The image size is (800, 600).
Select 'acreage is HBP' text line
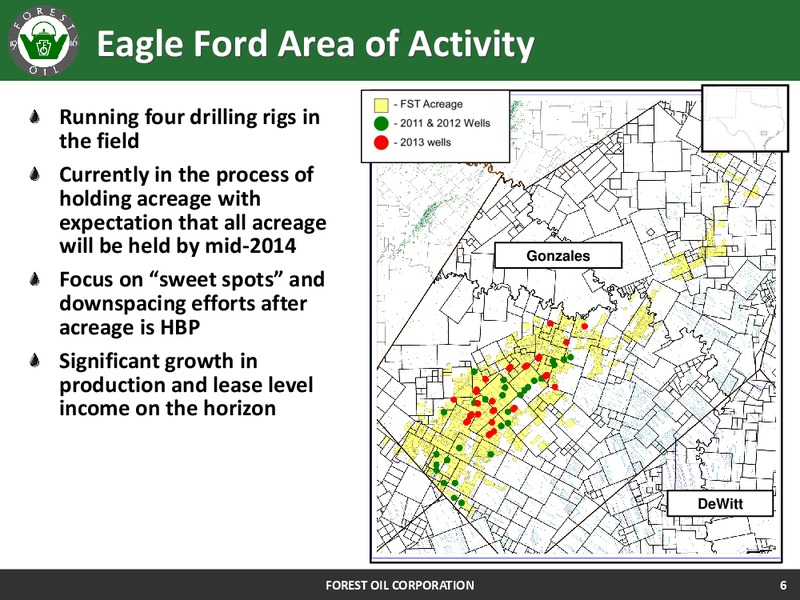(x=130, y=328)
